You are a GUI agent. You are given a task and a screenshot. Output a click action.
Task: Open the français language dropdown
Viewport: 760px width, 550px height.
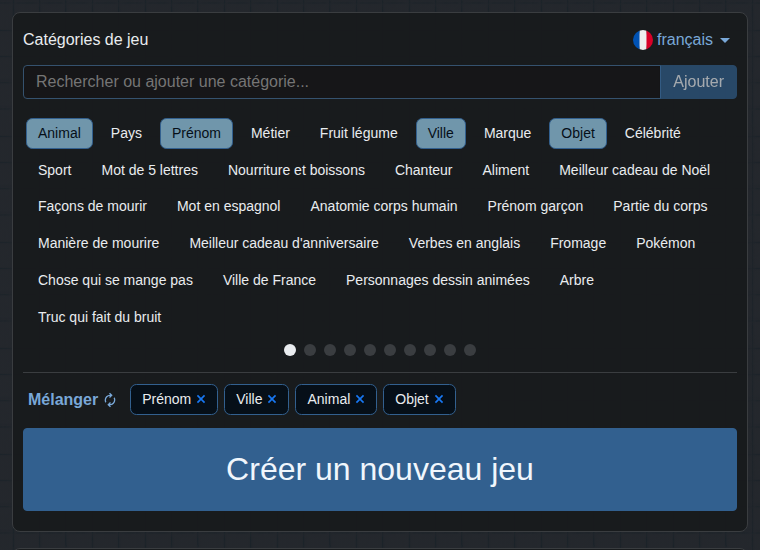point(681,40)
